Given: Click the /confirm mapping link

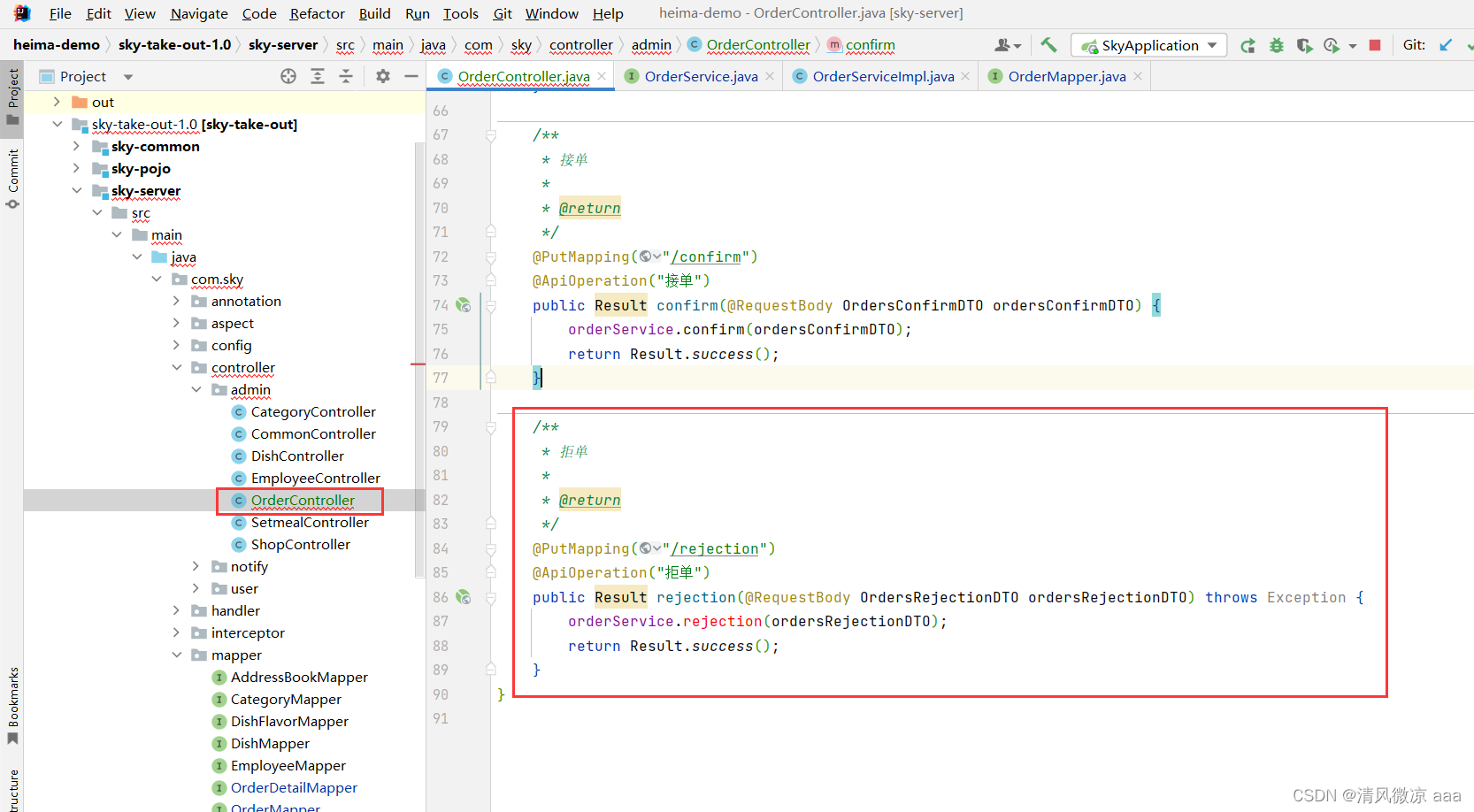Looking at the screenshot, I should 706,257.
